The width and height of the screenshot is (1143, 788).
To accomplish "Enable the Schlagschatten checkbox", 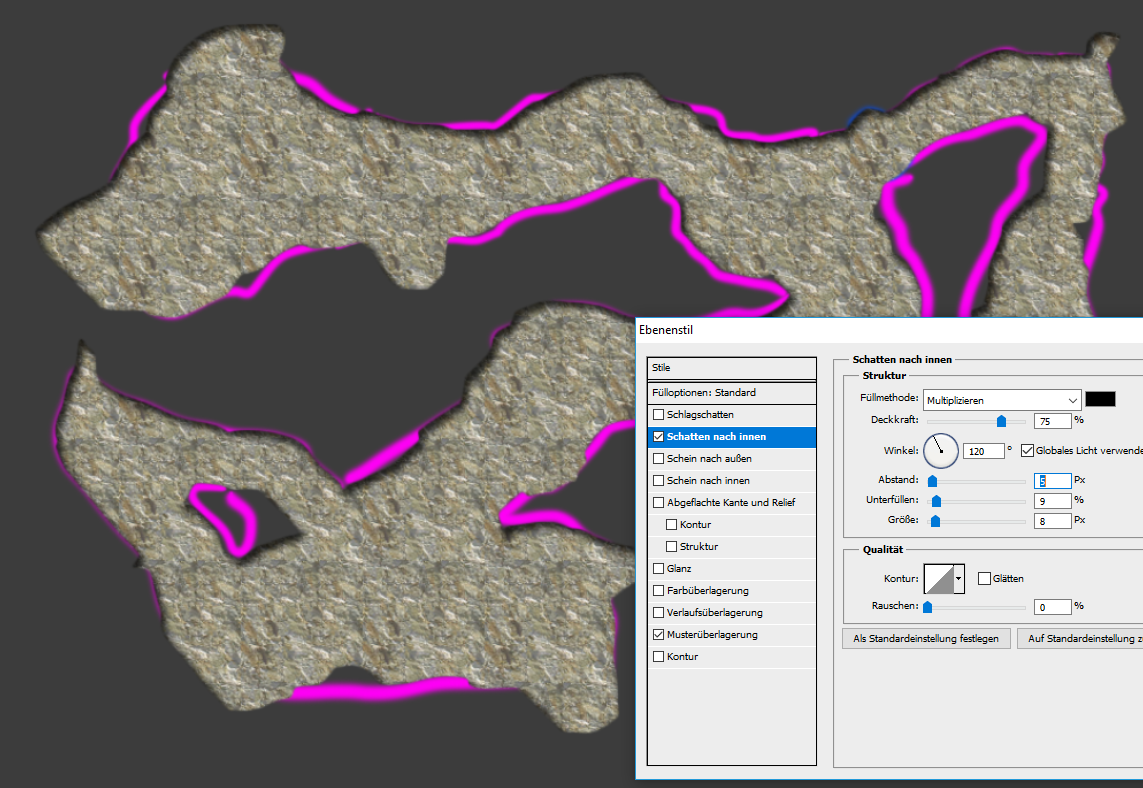I will pos(658,414).
